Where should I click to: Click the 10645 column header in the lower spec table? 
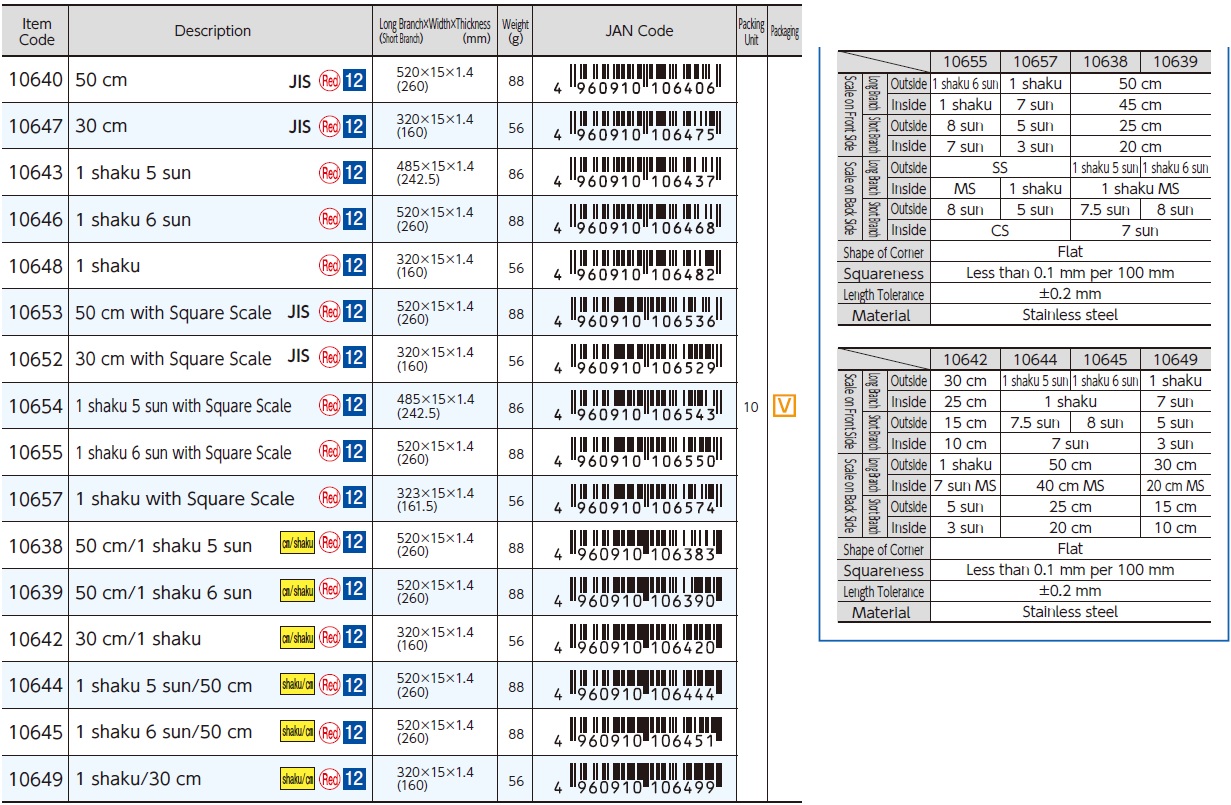coord(1105,360)
